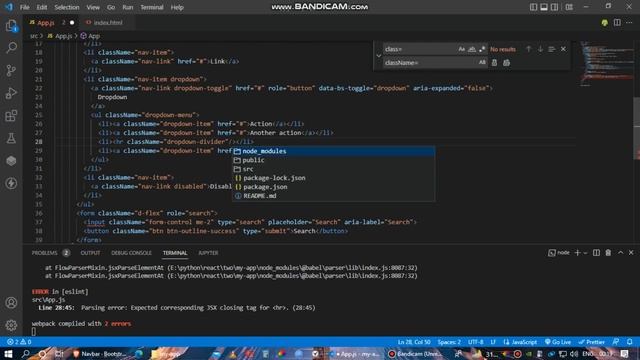Open the Run and Debug view
This screenshot has height=360, width=640.
coord(11,93)
